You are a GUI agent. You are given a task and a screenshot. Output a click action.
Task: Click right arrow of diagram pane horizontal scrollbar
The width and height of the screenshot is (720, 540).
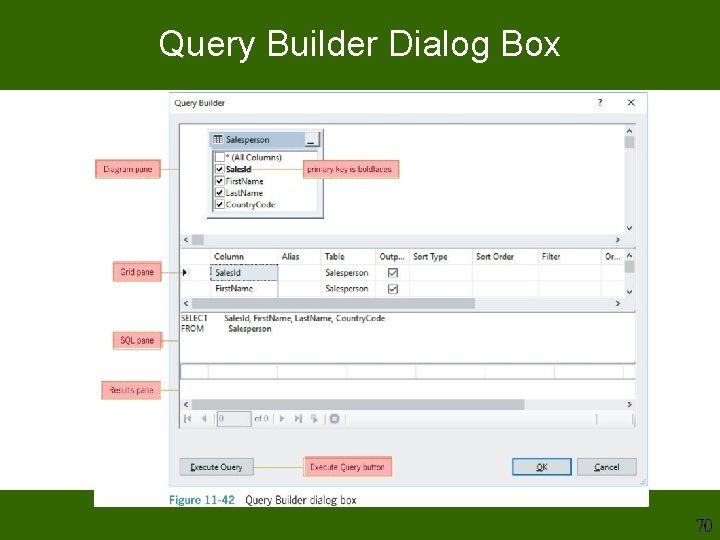618,240
